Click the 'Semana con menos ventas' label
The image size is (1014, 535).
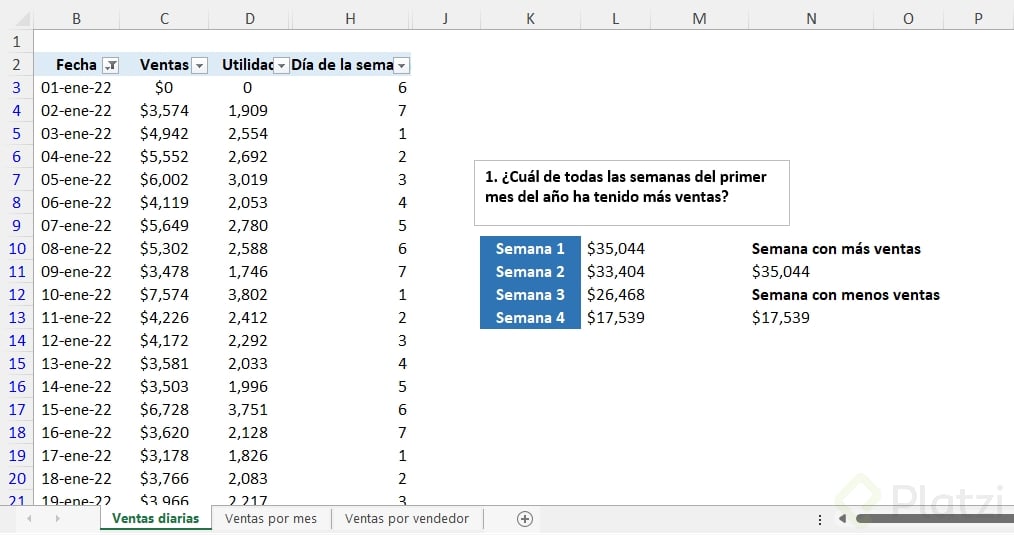pyautogui.click(x=845, y=294)
